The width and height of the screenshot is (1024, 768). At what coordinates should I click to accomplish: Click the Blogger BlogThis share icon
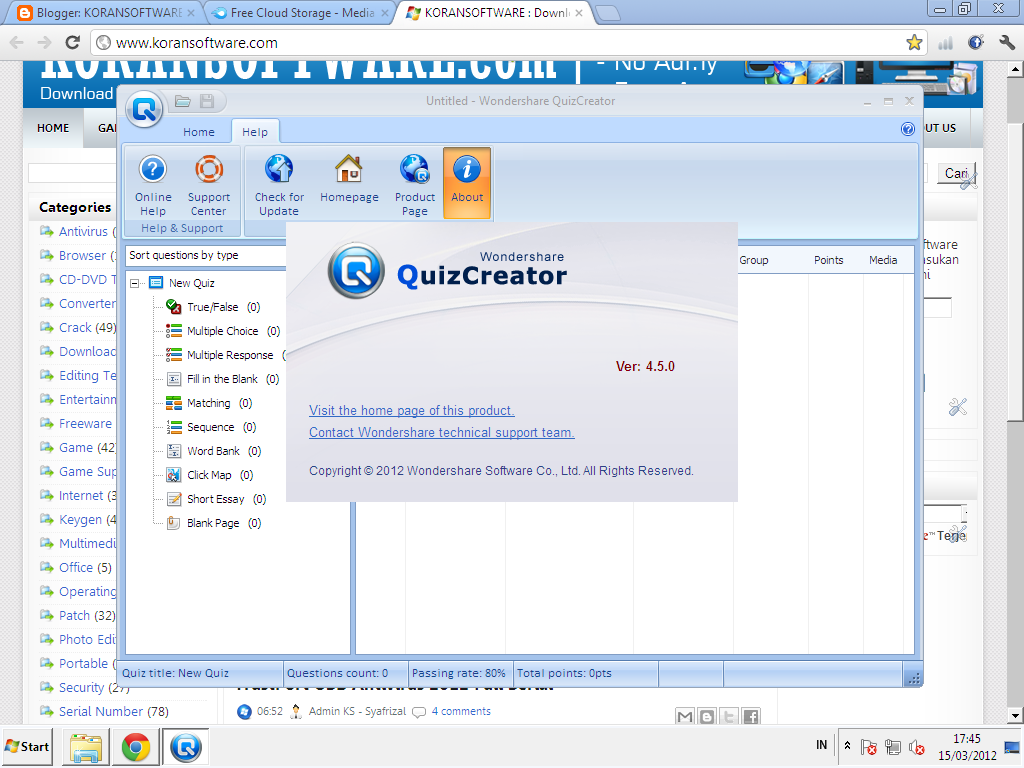707,716
